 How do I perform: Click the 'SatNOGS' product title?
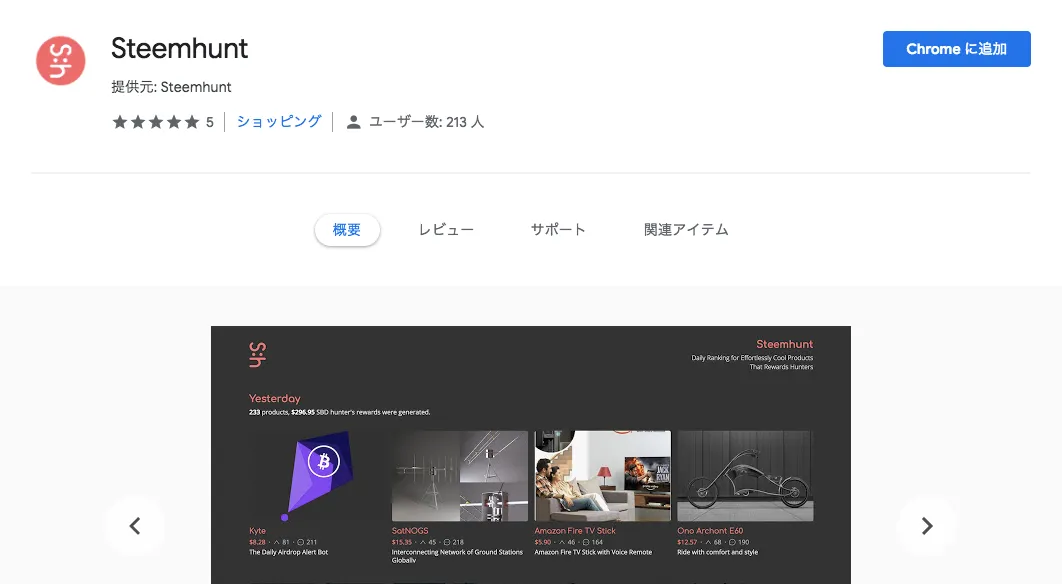pyautogui.click(x=410, y=530)
